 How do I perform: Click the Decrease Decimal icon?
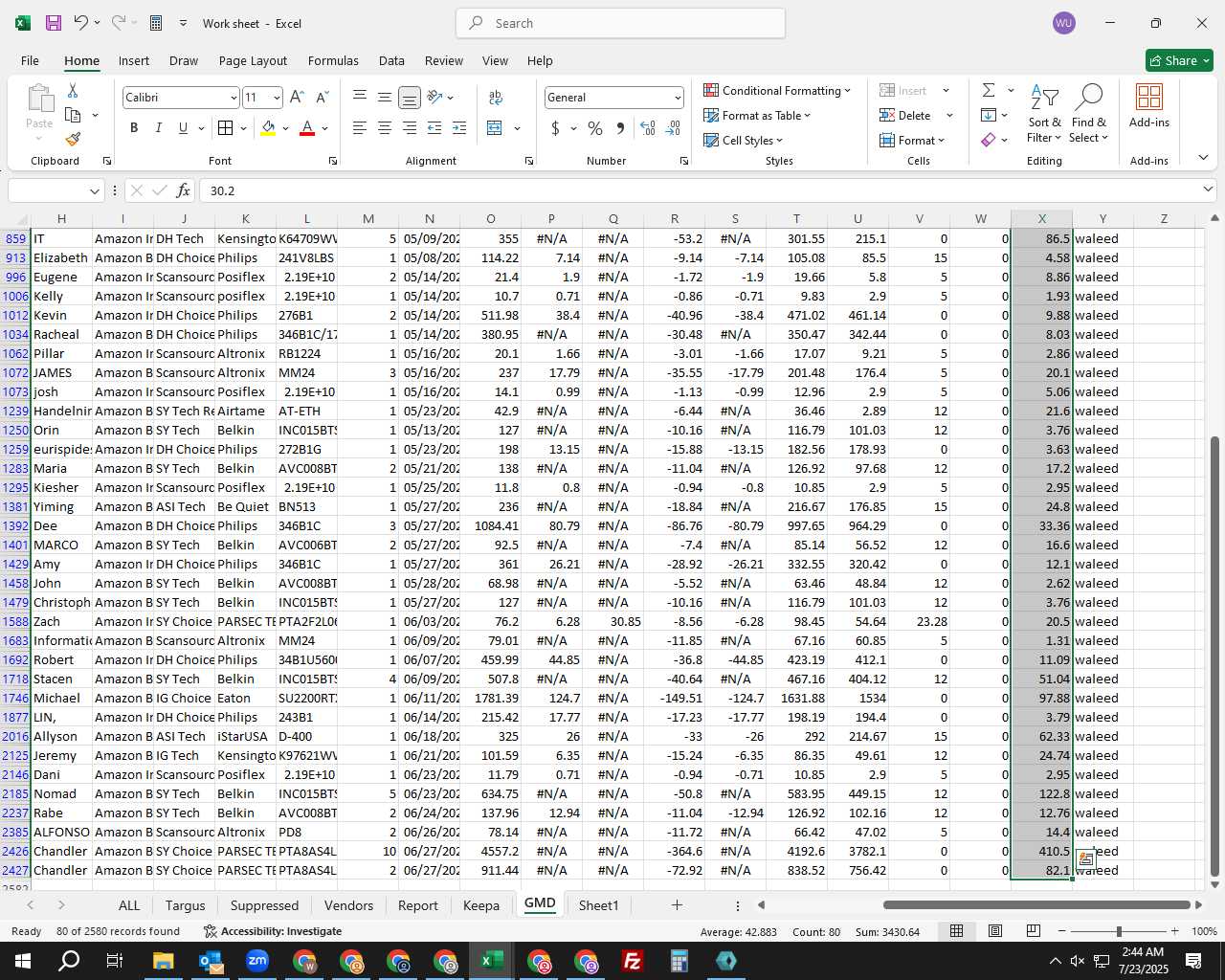point(673,128)
